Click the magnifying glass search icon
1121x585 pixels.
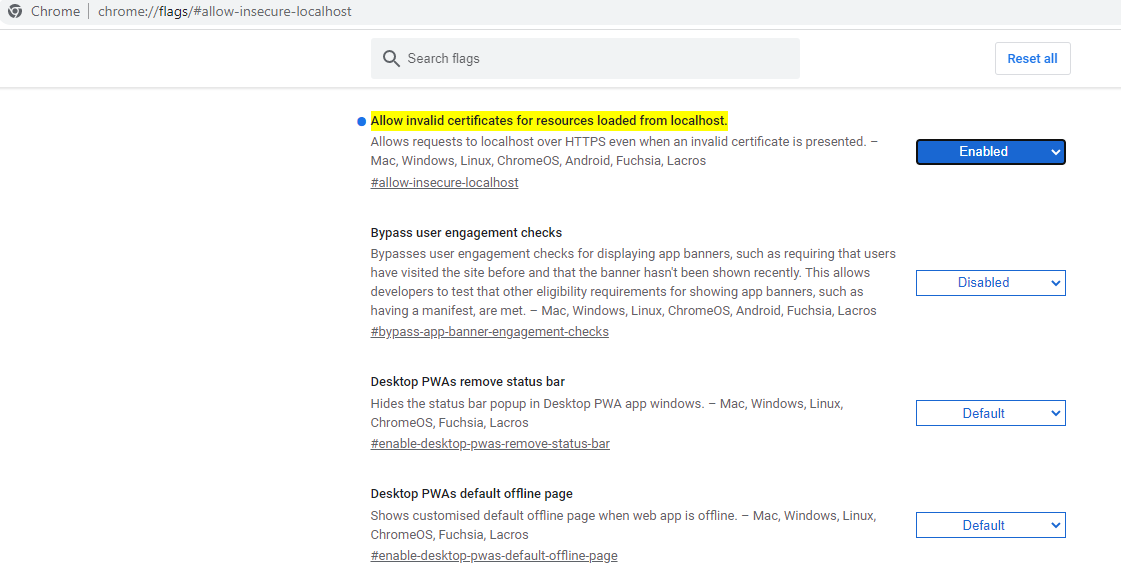[x=391, y=59]
